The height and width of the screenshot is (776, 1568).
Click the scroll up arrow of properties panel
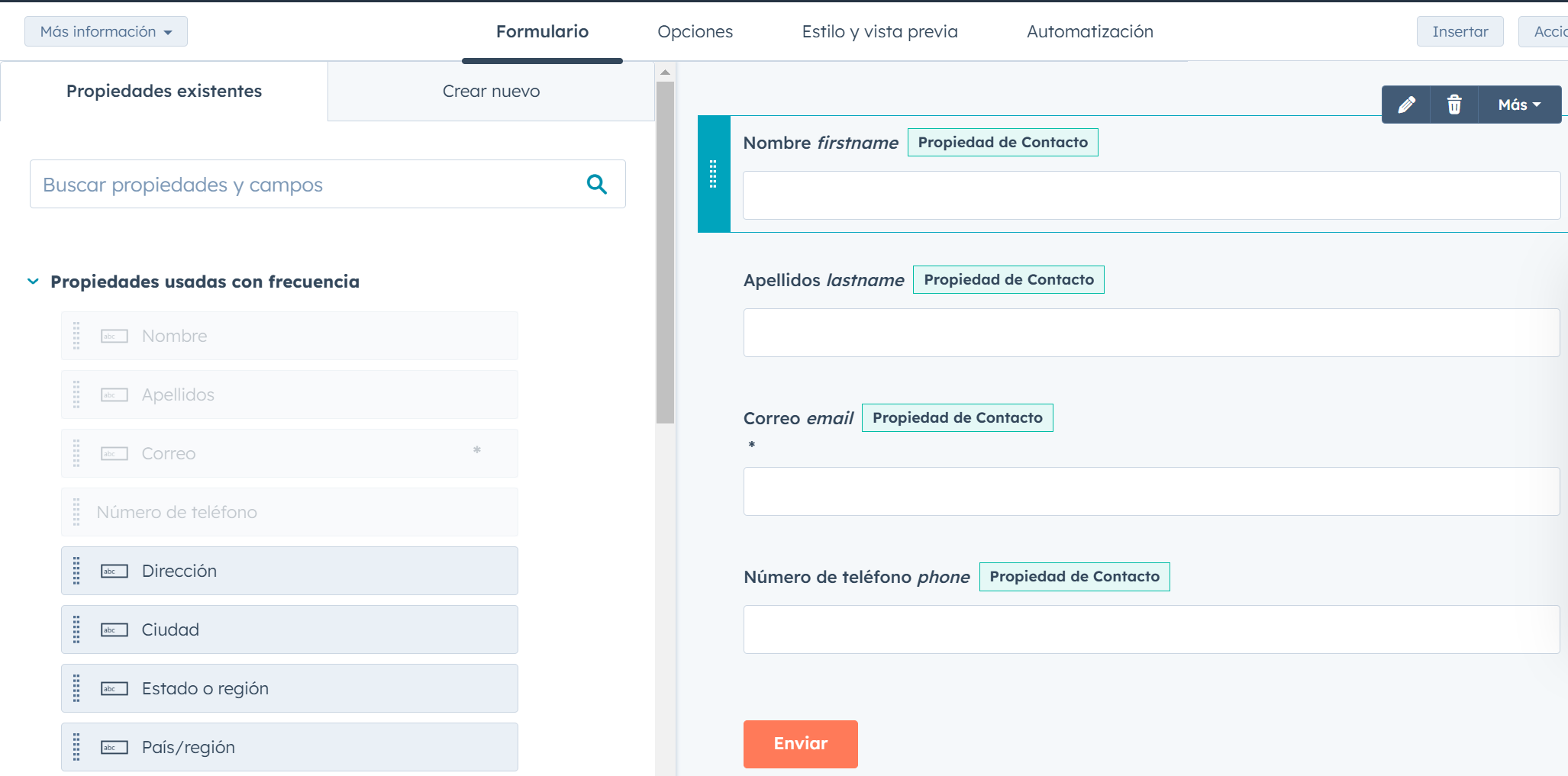click(x=665, y=72)
